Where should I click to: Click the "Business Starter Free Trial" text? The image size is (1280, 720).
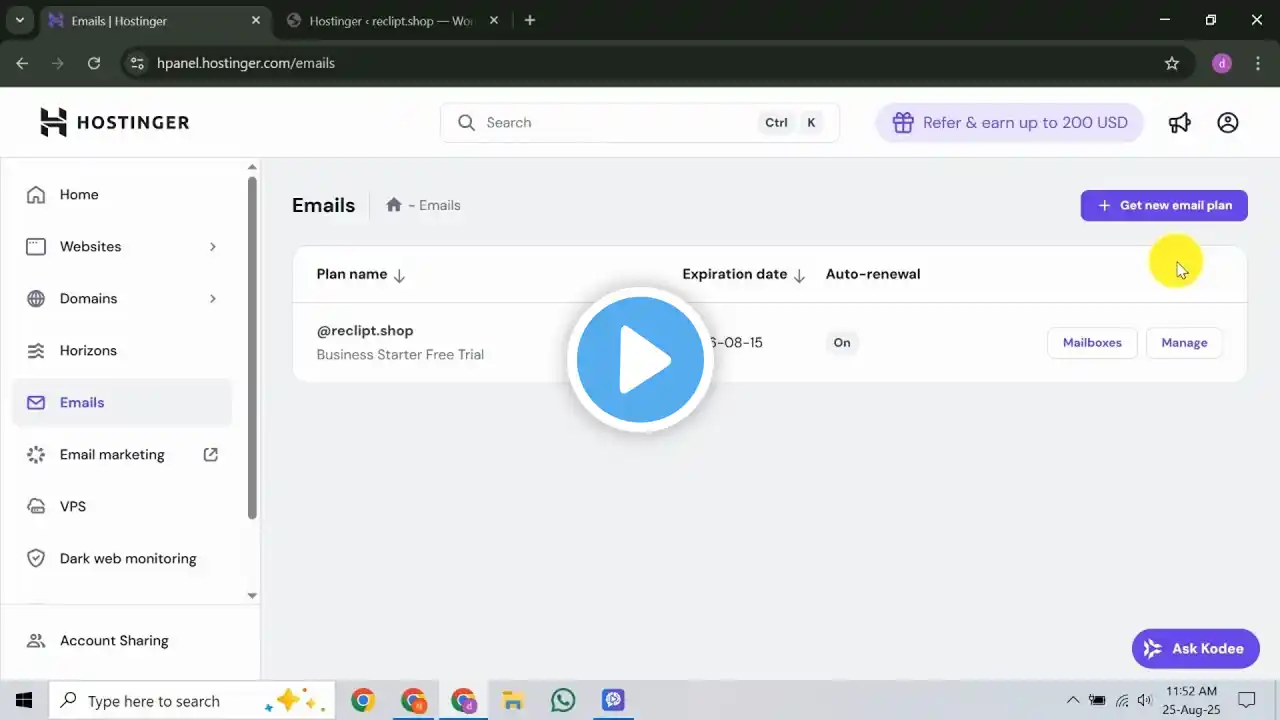(x=400, y=355)
